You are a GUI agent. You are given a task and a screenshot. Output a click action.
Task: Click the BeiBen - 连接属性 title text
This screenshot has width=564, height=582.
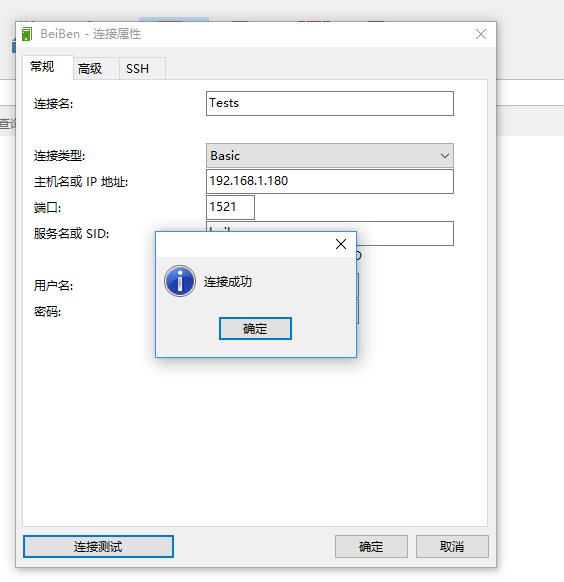coord(91,34)
